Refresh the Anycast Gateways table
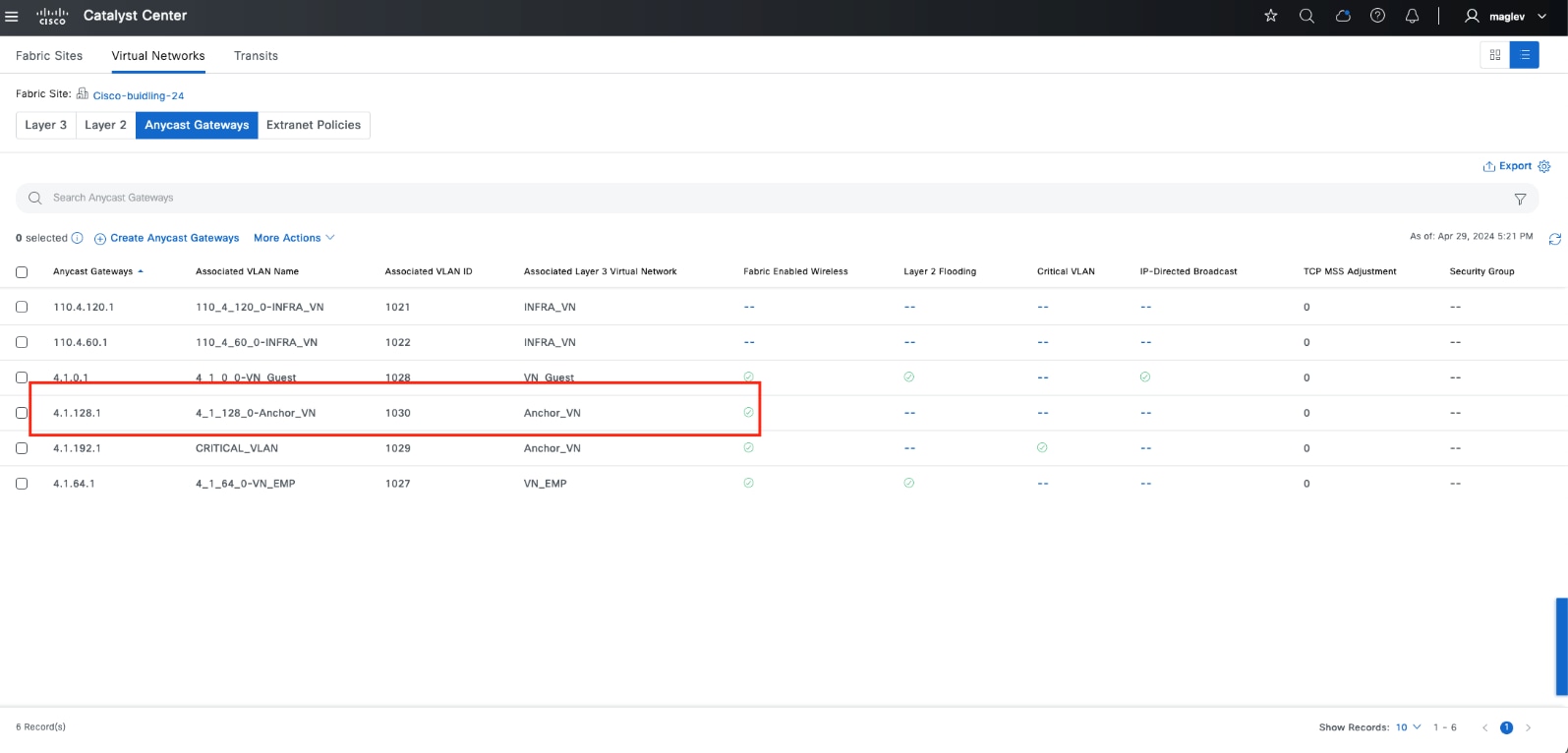The height and width of the screenshot is (753, 1568). click(x=1554, y=239)
